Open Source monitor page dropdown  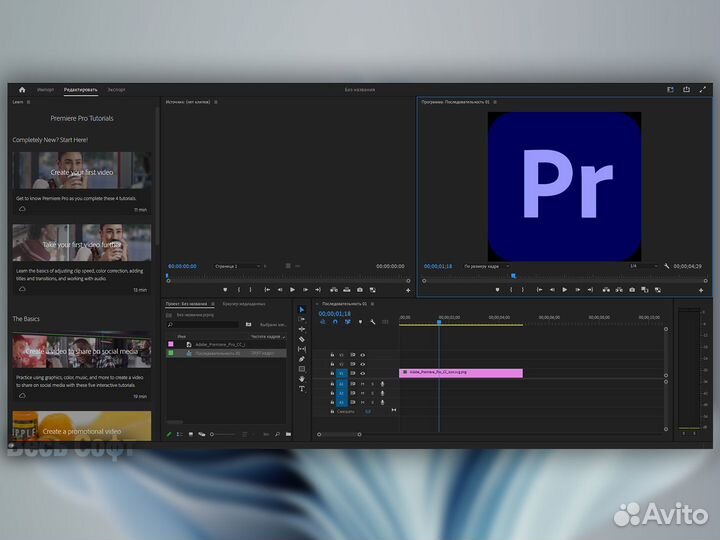point(237,266)
